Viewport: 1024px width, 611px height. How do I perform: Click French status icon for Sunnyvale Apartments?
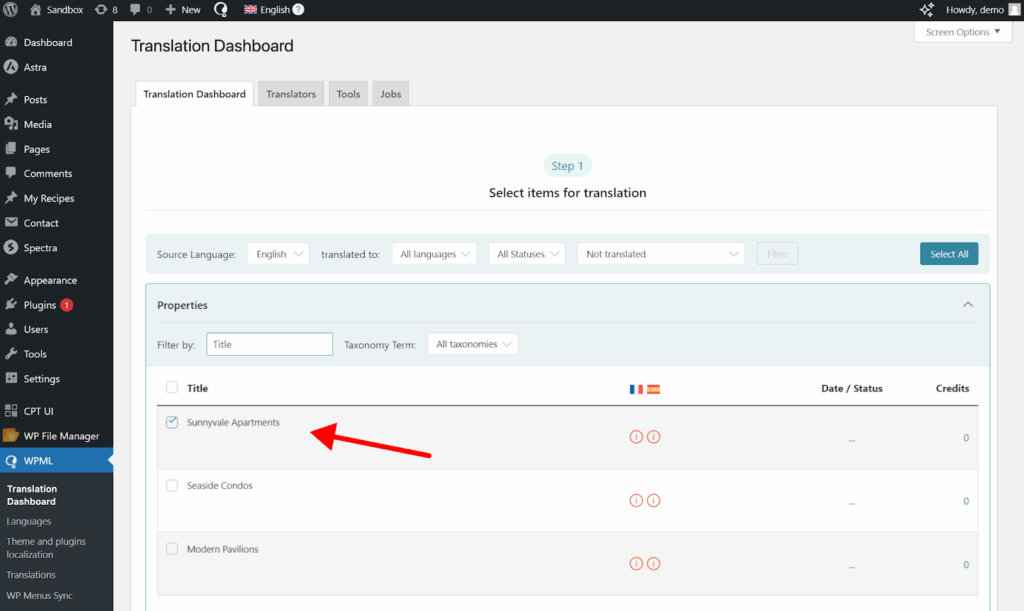point(636,437)
